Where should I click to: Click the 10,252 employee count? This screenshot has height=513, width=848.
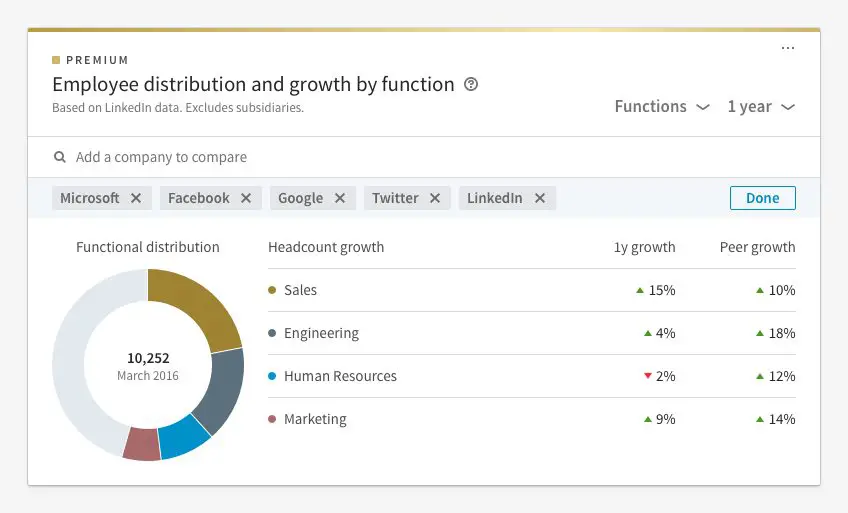point(148,358)
